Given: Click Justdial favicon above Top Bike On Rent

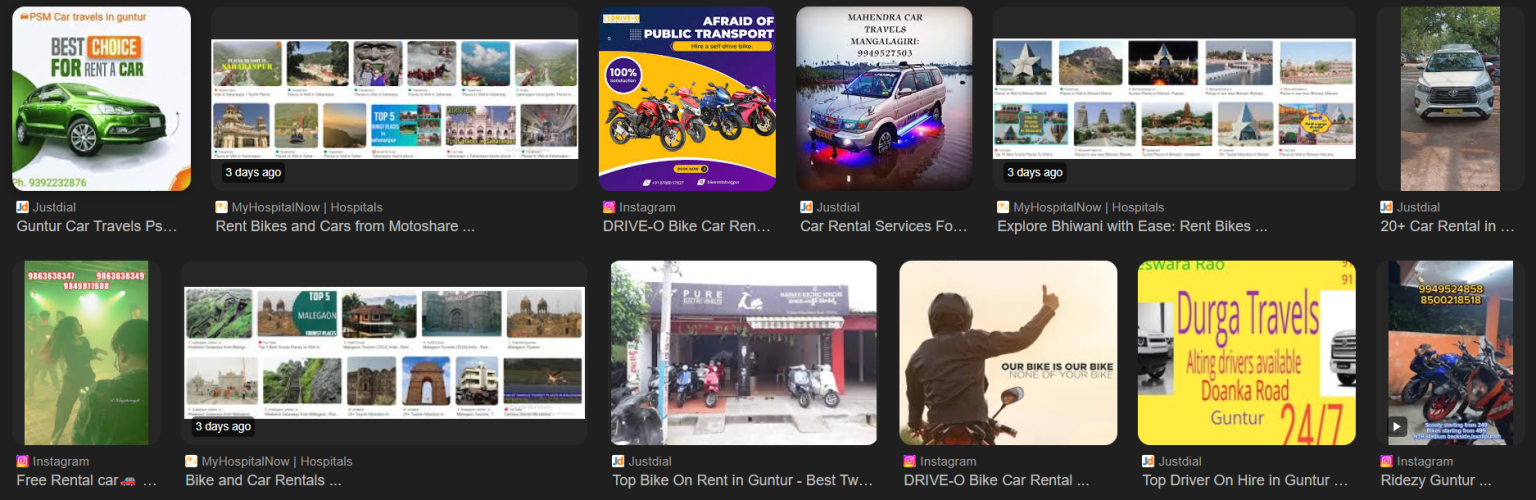Looking at the screenshot, I should pyautogui.click(x=618, y=461).
